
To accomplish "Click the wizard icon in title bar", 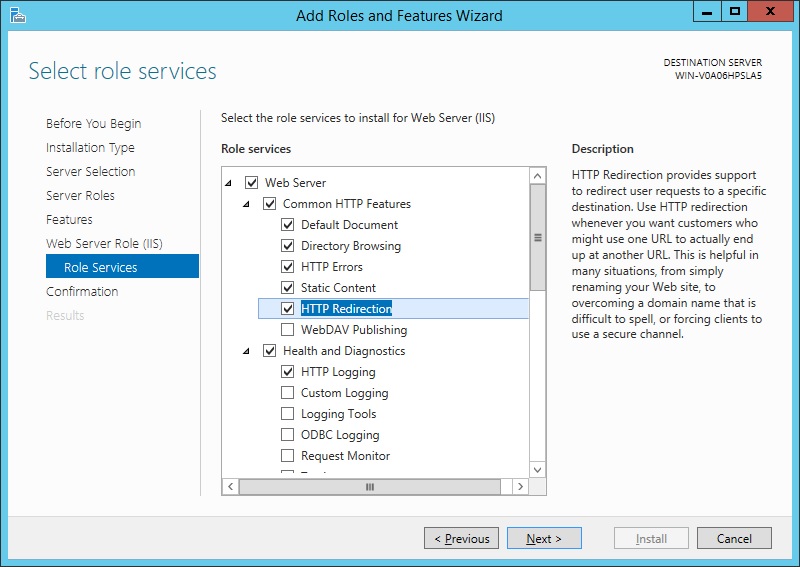I will click(x=18, y=15).
